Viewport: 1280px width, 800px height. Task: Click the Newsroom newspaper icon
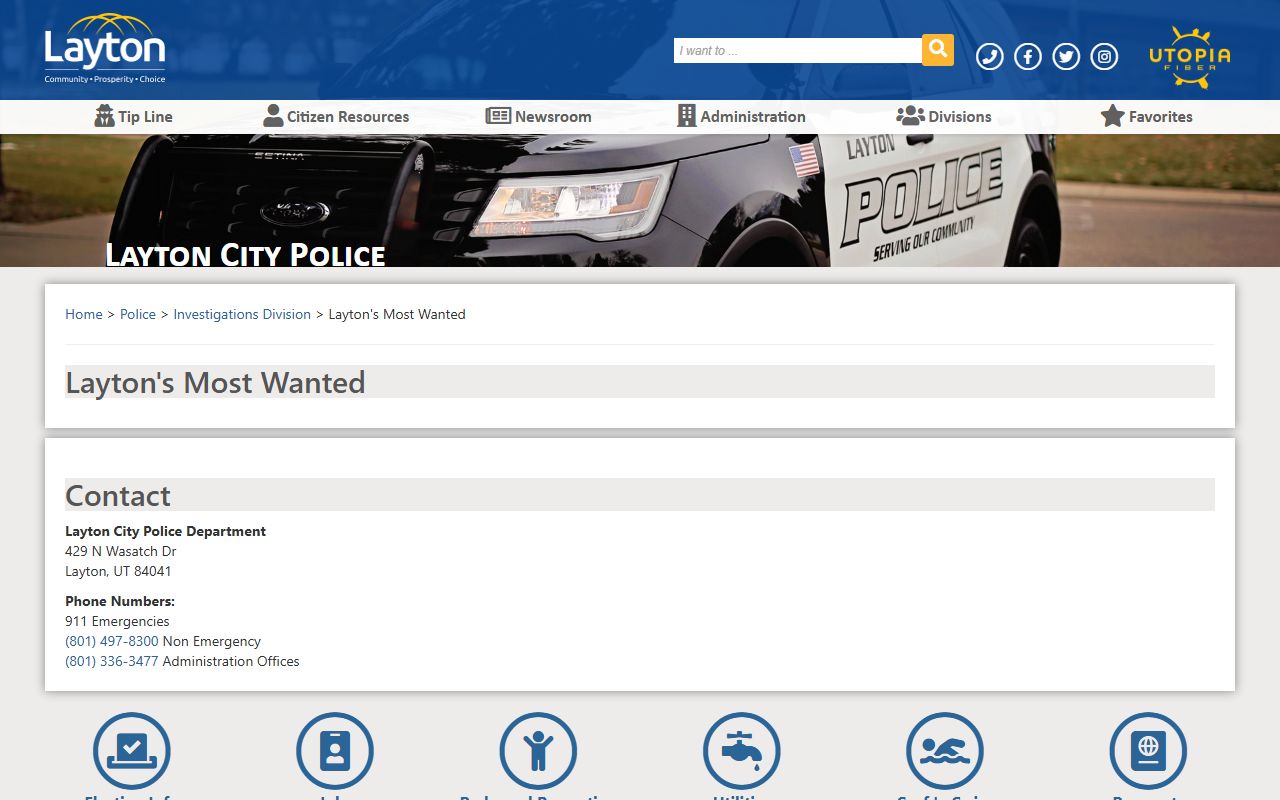pyautogui.click(x=498, y=116)
